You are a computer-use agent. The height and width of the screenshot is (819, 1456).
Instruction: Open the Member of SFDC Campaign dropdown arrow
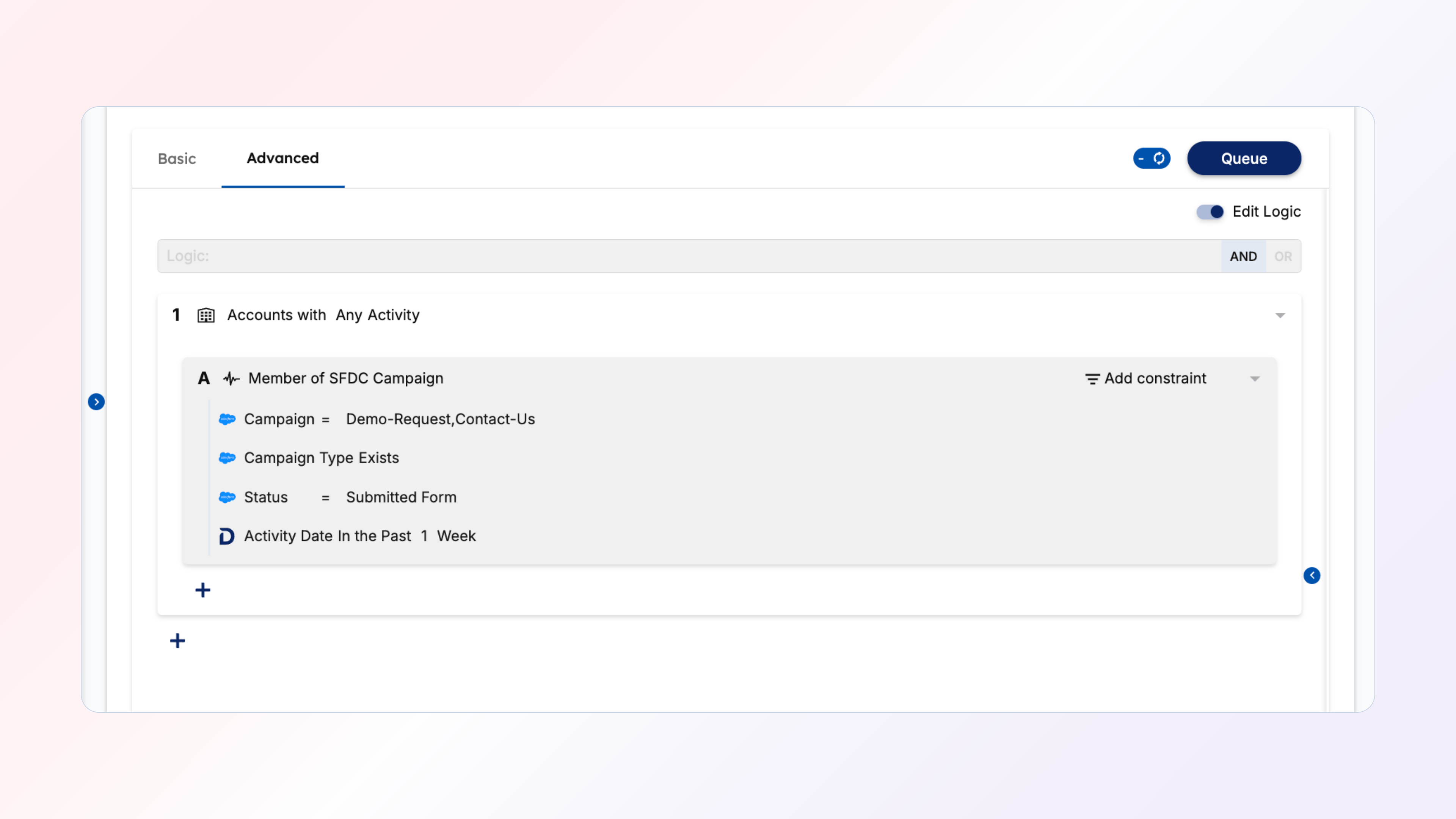point(1255,379)
